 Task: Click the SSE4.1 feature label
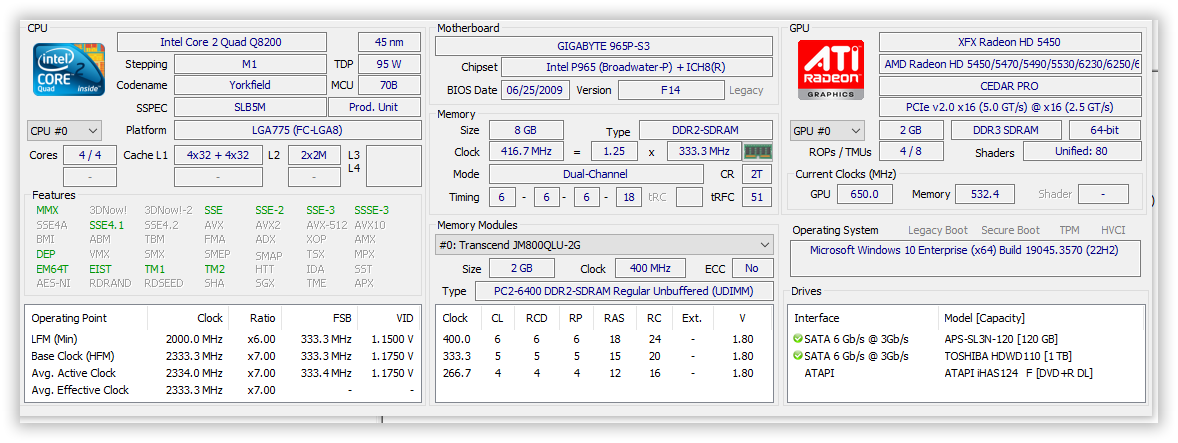pos(107,225)
